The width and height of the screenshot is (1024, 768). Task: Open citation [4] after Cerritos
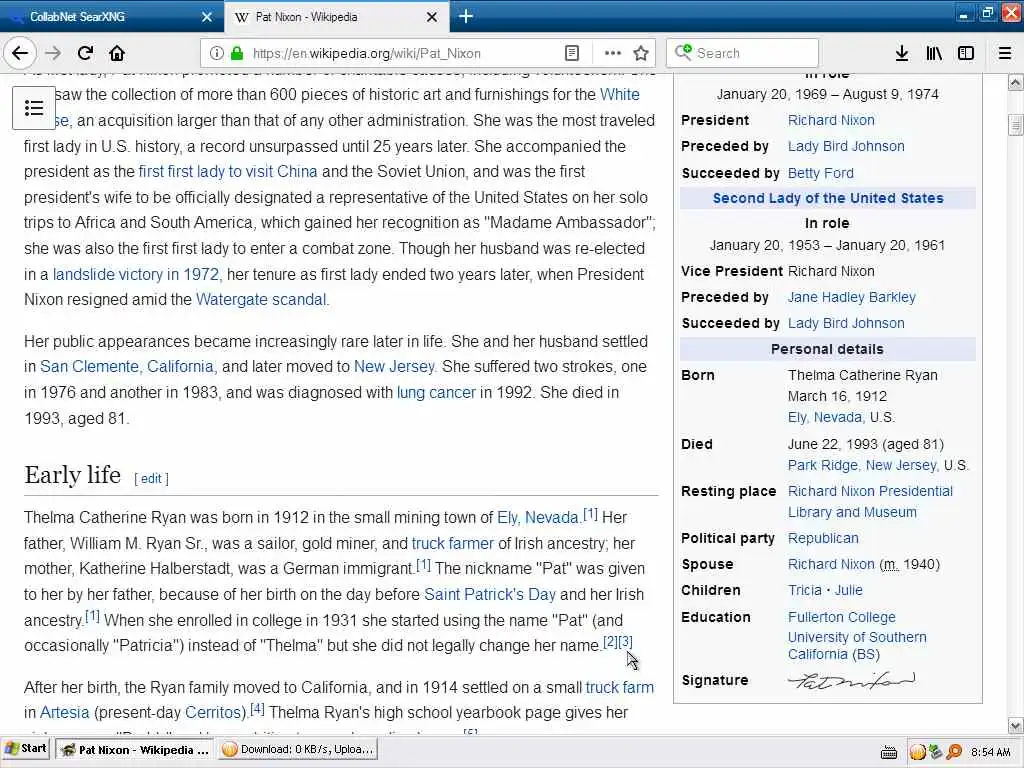[257, 709]
